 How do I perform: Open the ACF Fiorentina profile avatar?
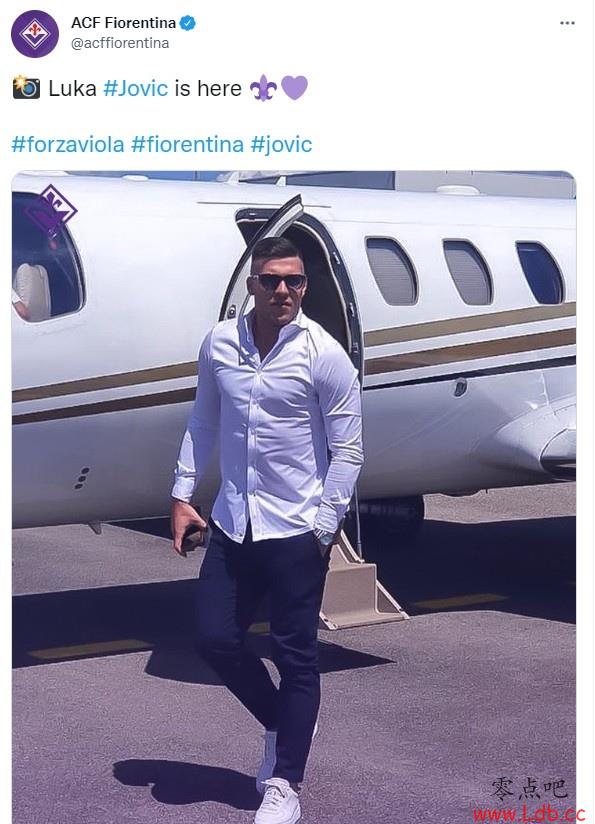point(35,34)
